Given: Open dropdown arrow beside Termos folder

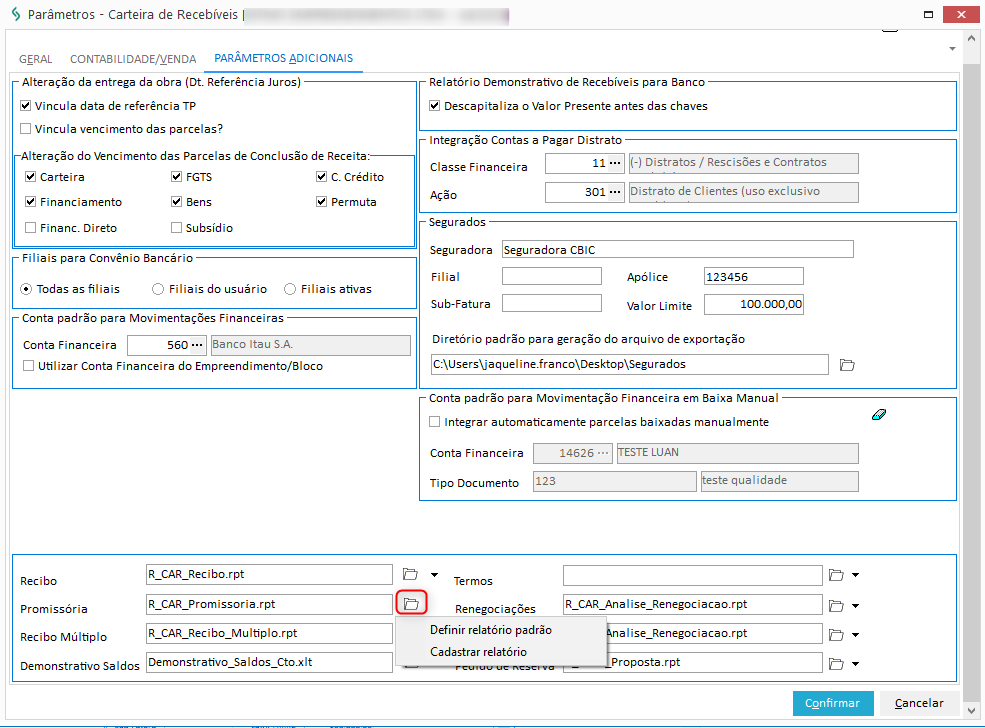Looking at the screenshot, I should [x=856, y=575].
